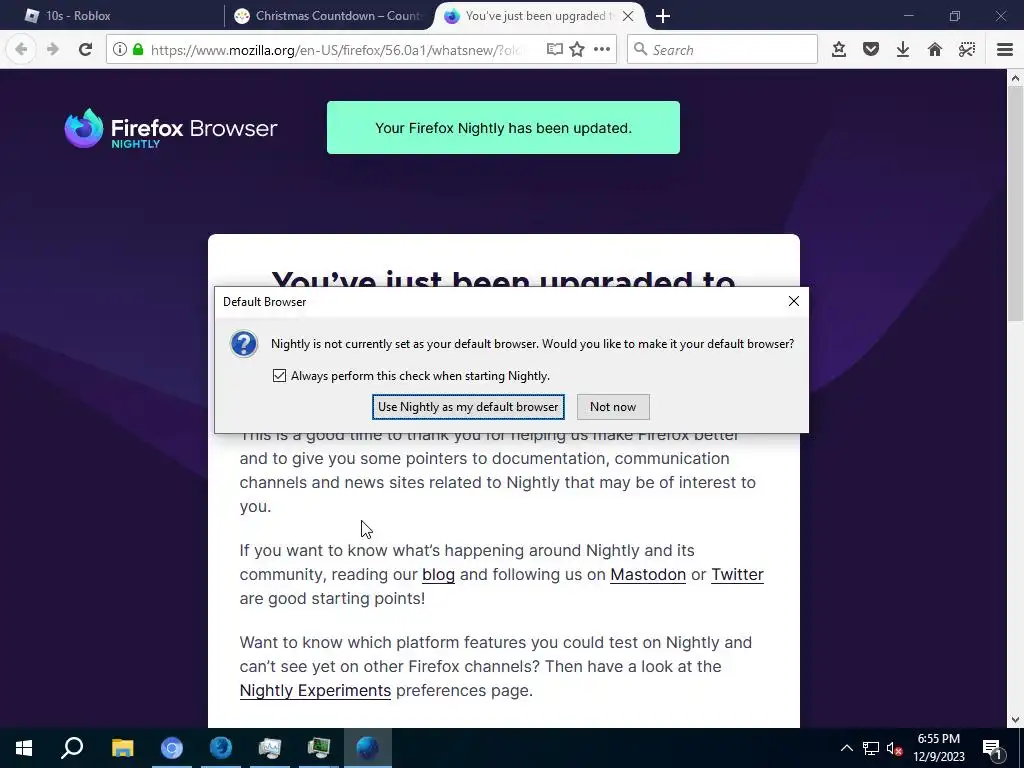Click the scrollbar down arrow

point(1015,720)
